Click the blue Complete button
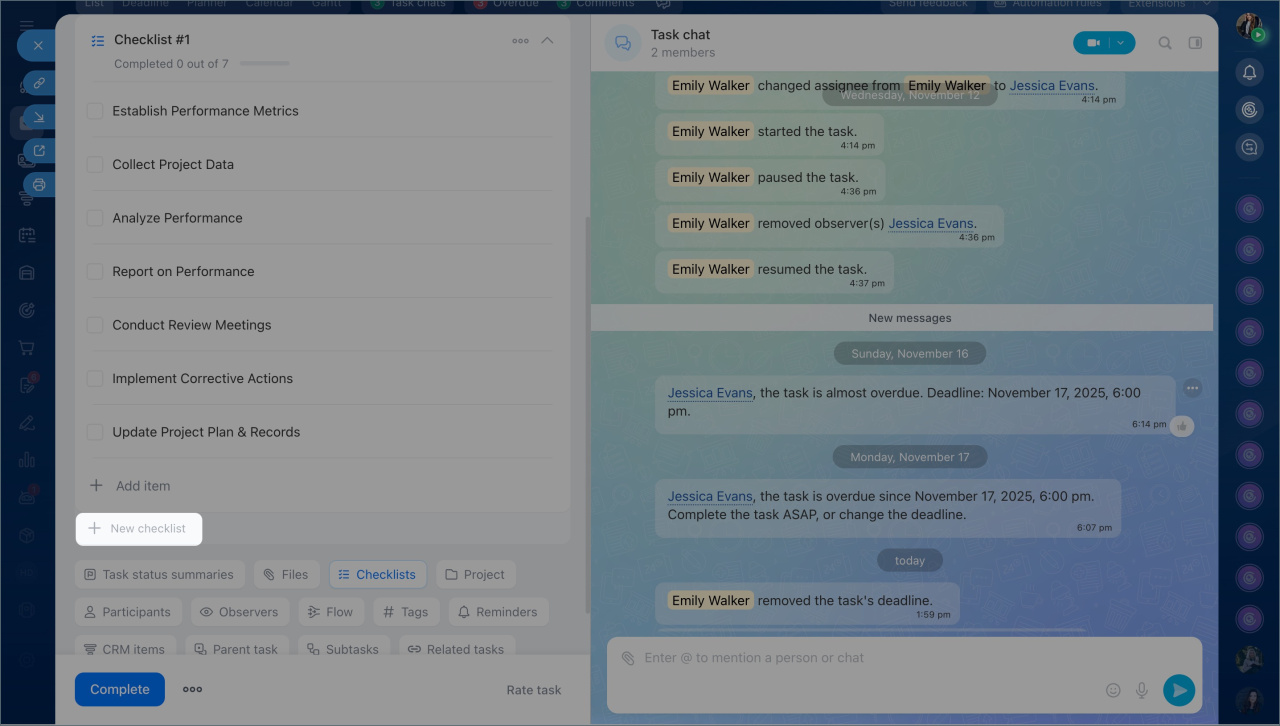The image size is (1280, 726). point(120,689)
